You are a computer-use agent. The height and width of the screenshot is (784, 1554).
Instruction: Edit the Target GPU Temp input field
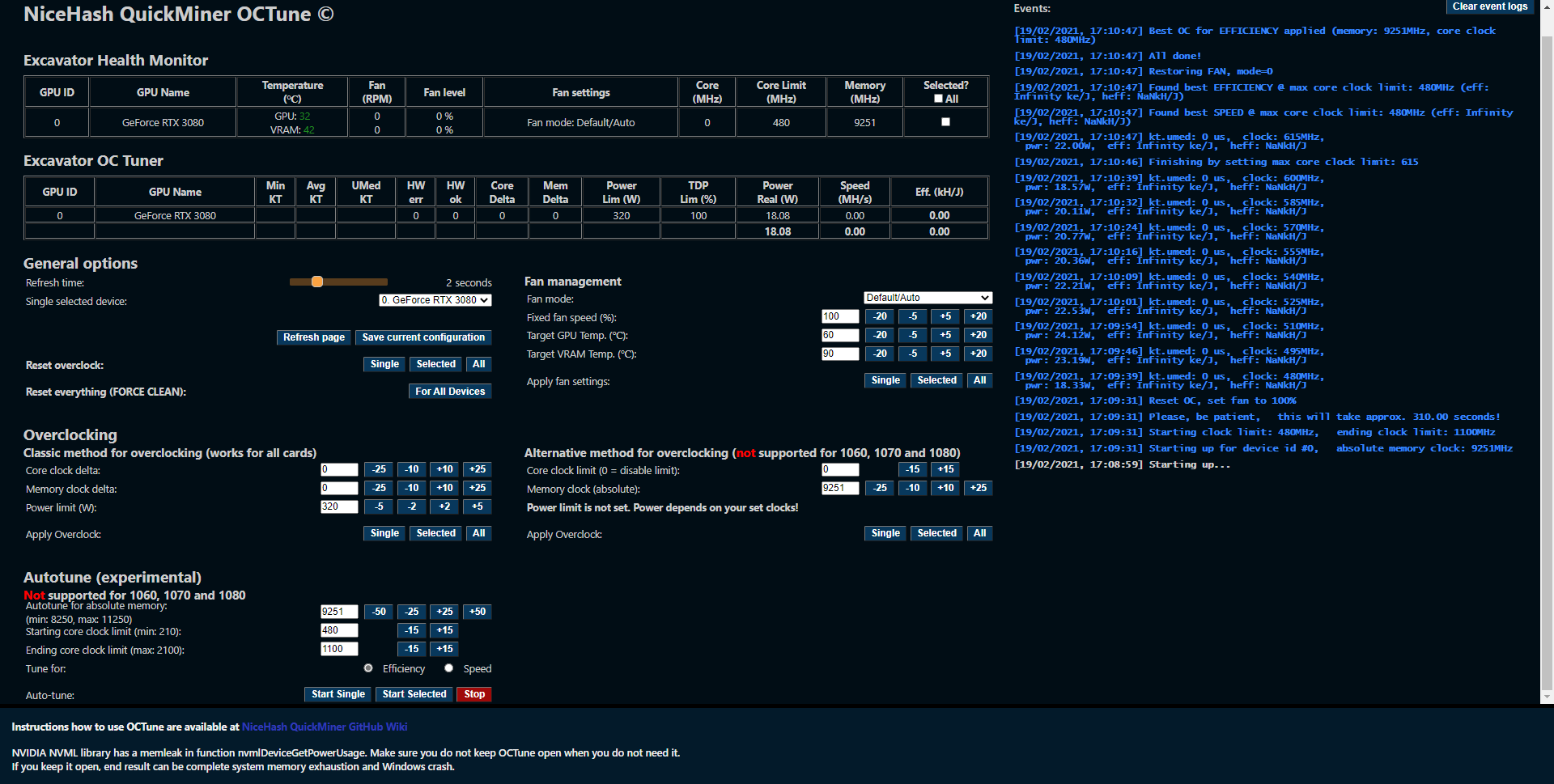click(x=839, y=335)
